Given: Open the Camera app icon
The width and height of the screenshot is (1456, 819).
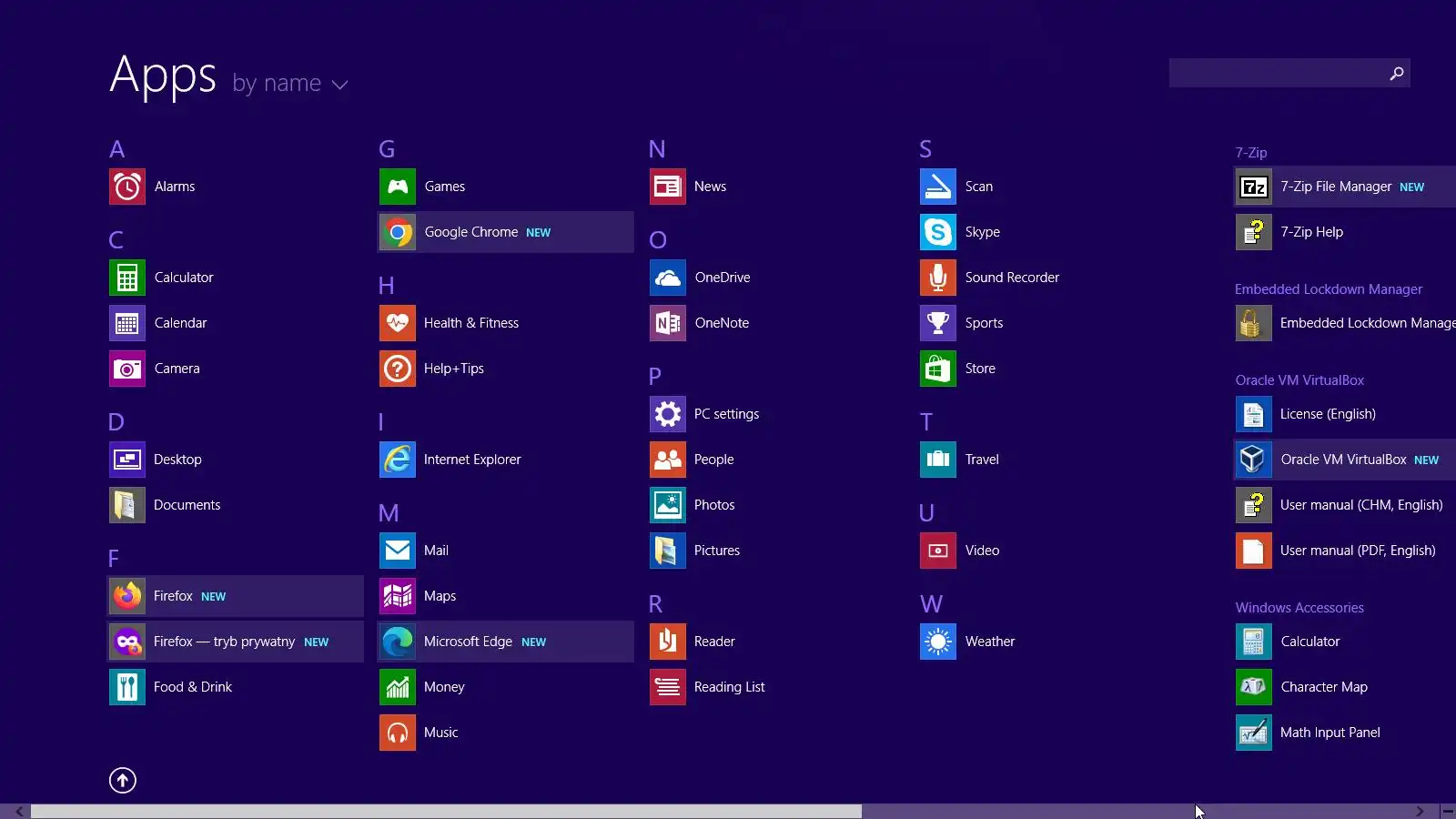Looking at the screenshot, I should [127, 369].
